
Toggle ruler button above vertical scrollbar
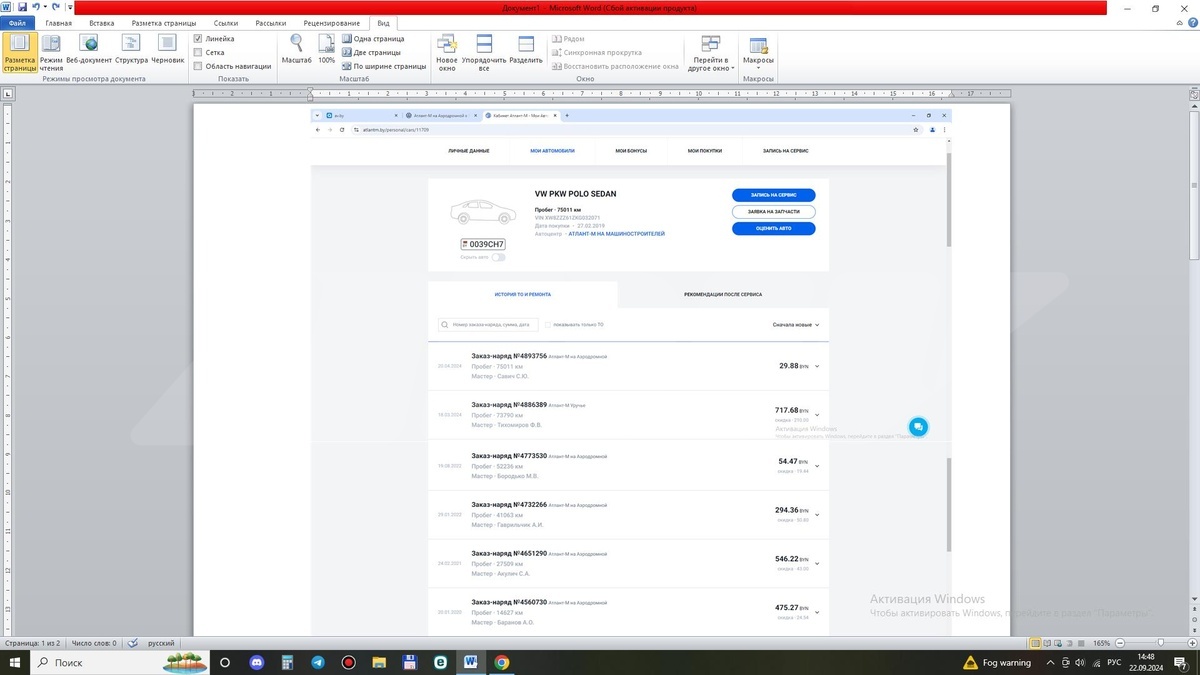[x=1193, y=93]
